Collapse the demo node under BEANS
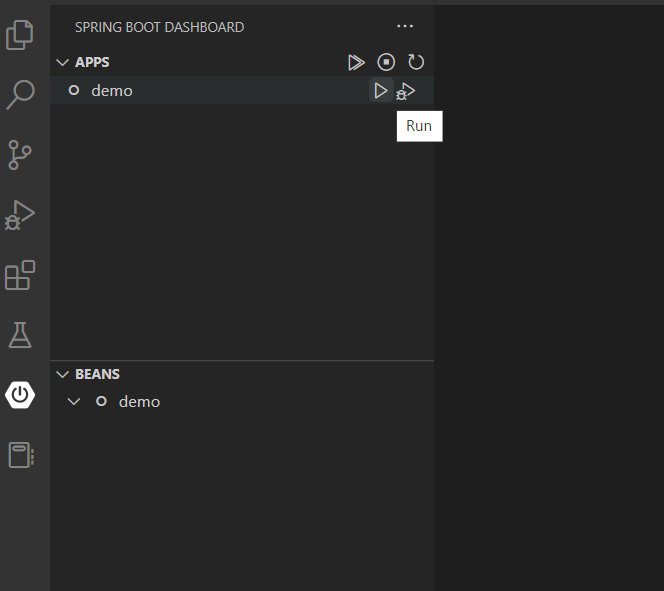This screenshot has width=664, height=591. tap(73, 402)
